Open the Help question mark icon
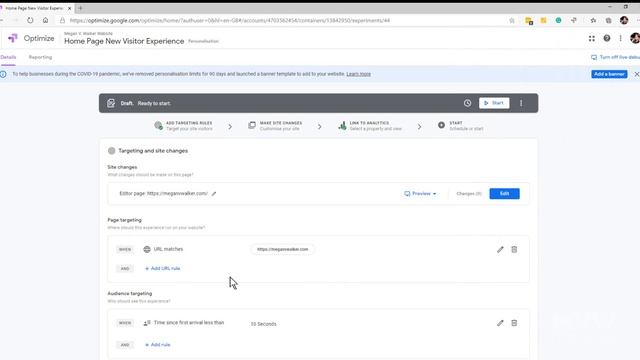This screenshot has height=360, width=640. point(607,38)
